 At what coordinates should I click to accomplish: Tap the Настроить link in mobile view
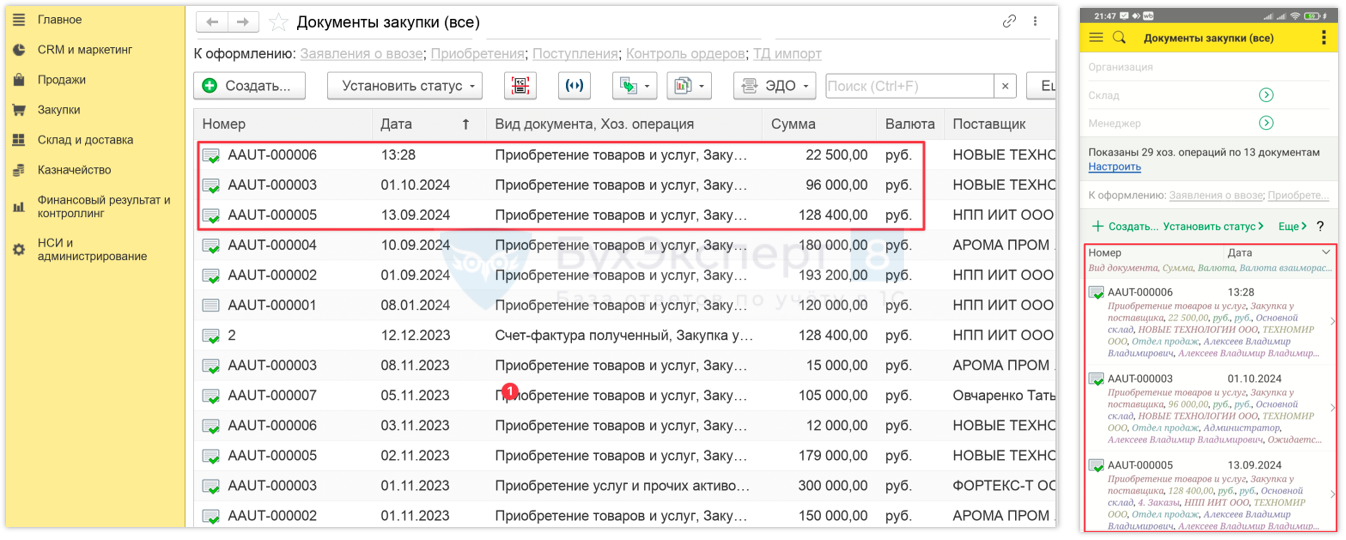click(1114, 167)
